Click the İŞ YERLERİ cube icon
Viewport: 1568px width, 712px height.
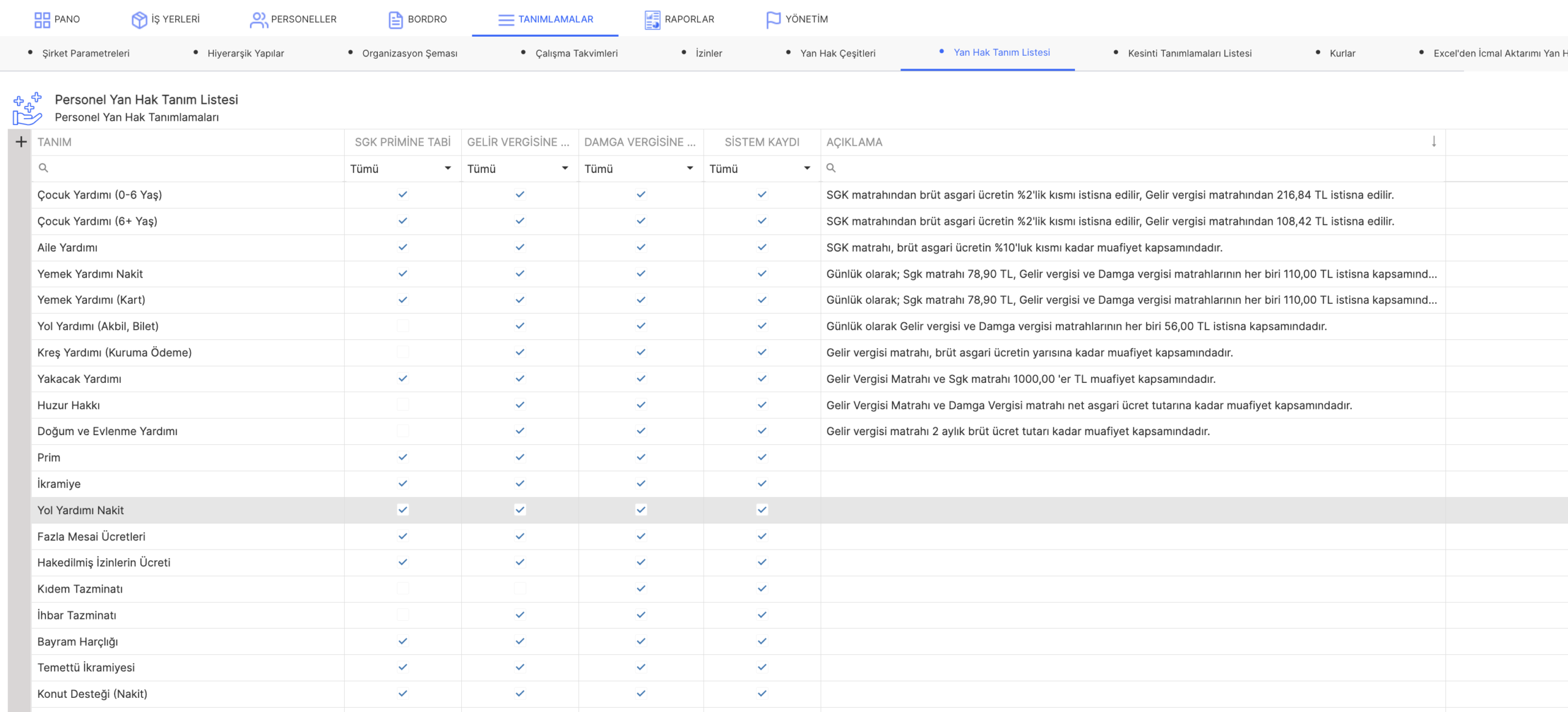pyautogui.click(x=139, y=20)
